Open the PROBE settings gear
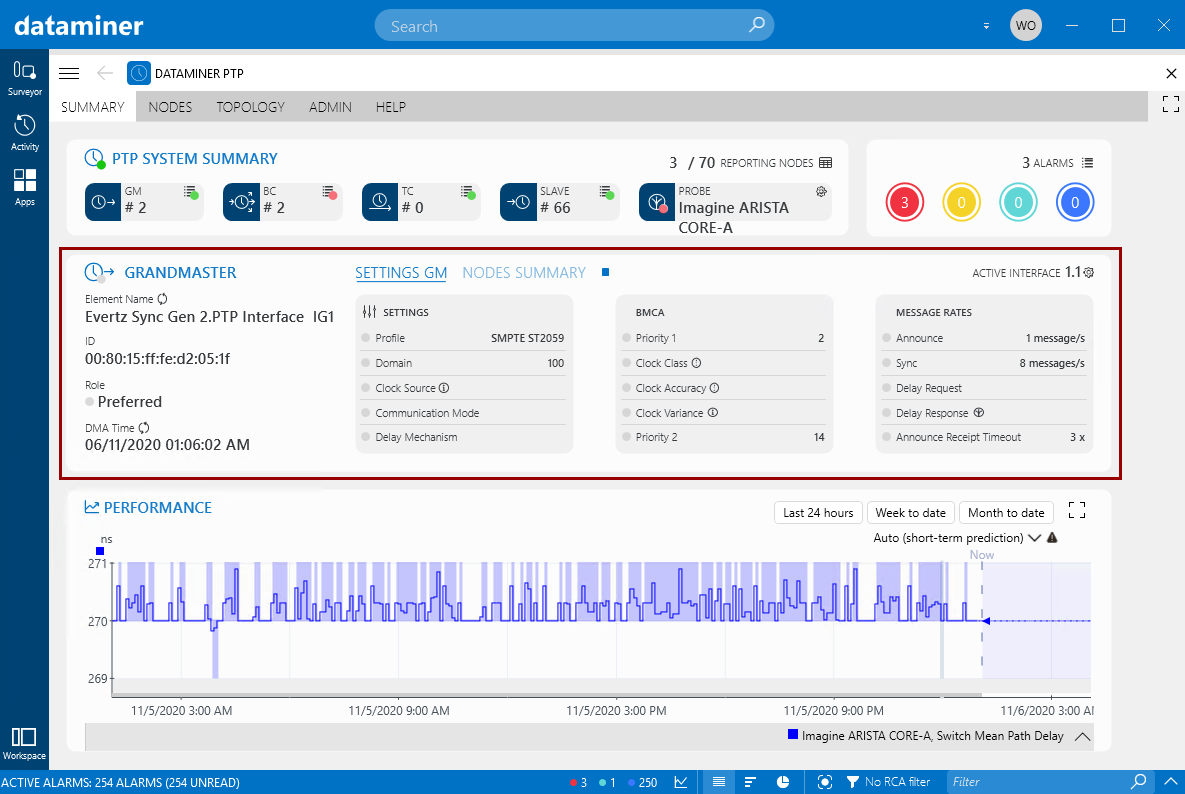The width and height of the screenshot is (1185, 794). [821, 192]
